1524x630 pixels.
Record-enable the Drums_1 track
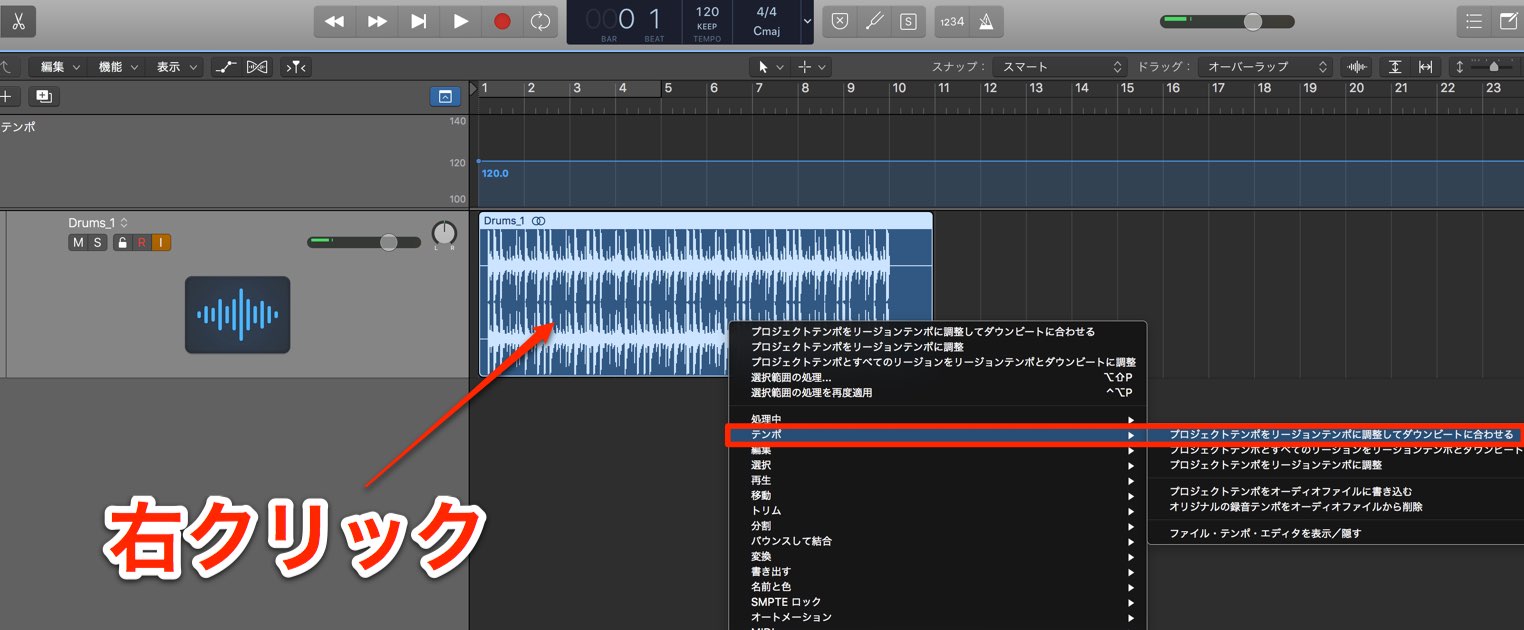[142, 243]
